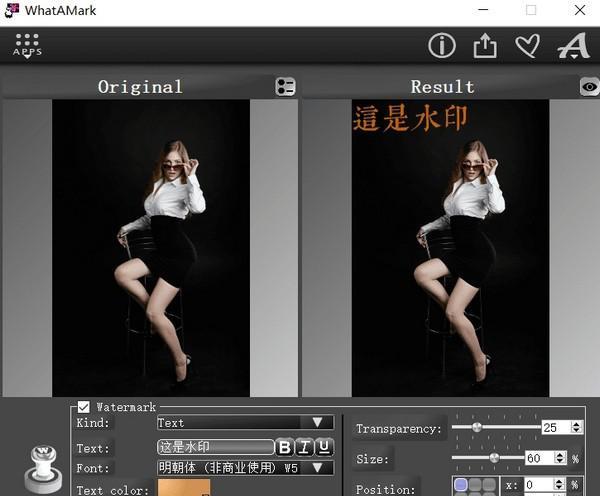Click the heart favorite icon
The image size is (600, 496).
(x=527, y=46)
